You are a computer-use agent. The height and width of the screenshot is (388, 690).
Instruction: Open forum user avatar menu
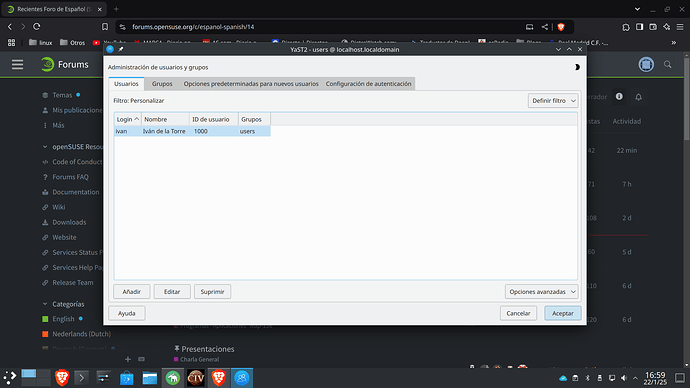tap(646, 65)
